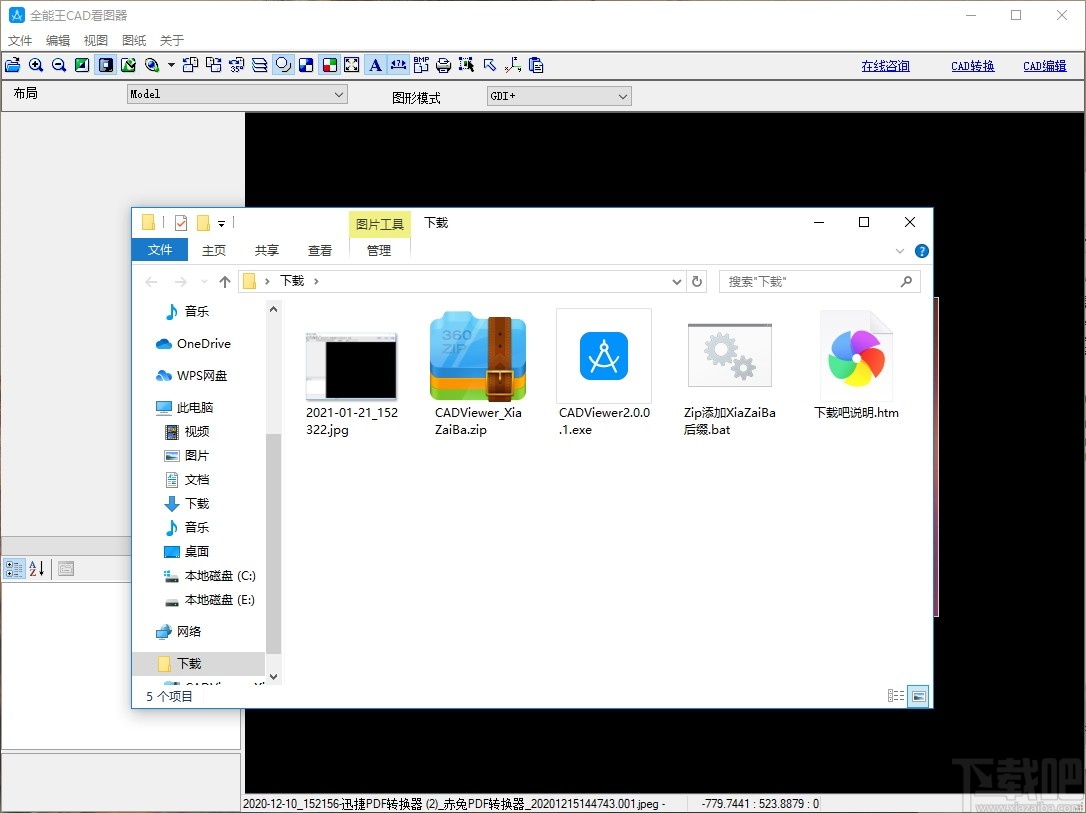Click the zoom in magnifier icon
Screen dimensions: 1086x813
[36, 65]
